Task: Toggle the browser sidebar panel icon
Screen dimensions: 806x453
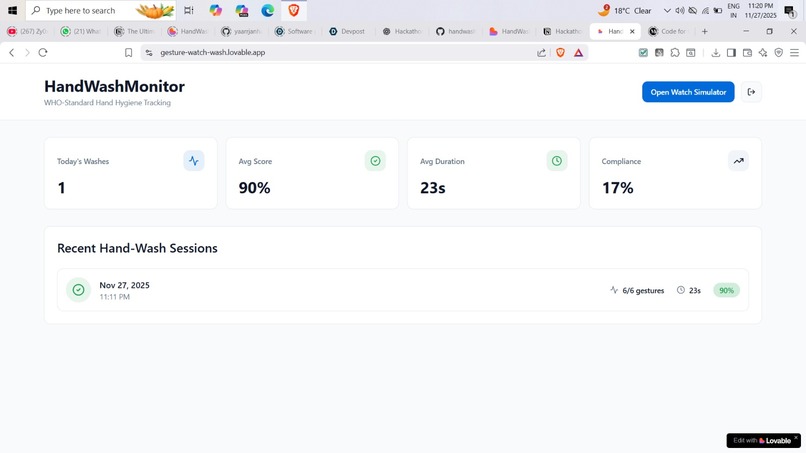Action: coord(731,52)
